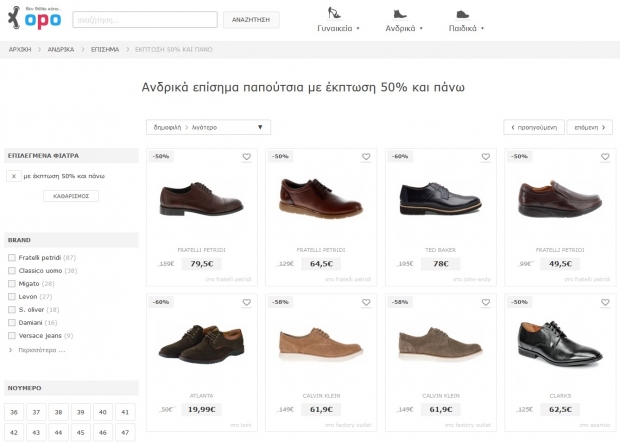This screenshot has width=620, height=444.
Task: Tick the S. oliver brand checkbox
Action: point(12,310)
